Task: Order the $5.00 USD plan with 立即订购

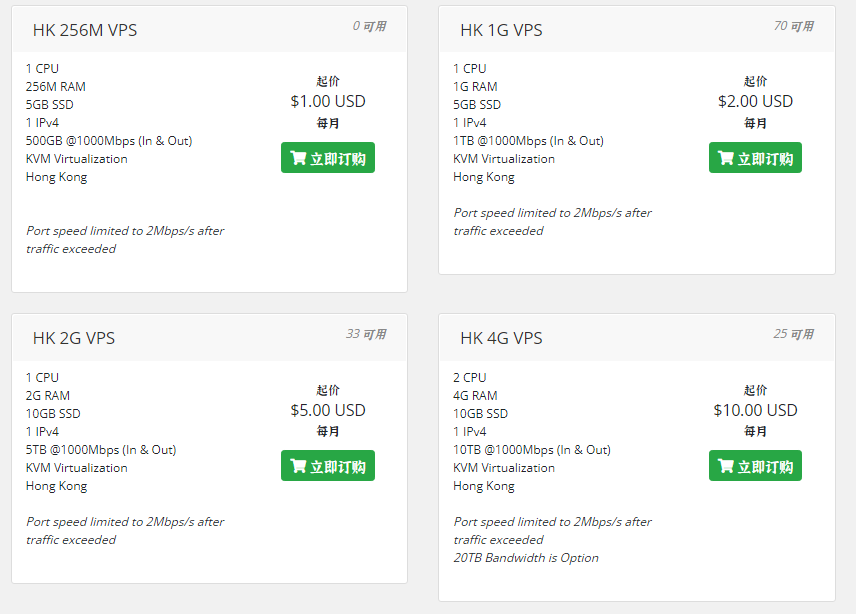Action: 328,466
